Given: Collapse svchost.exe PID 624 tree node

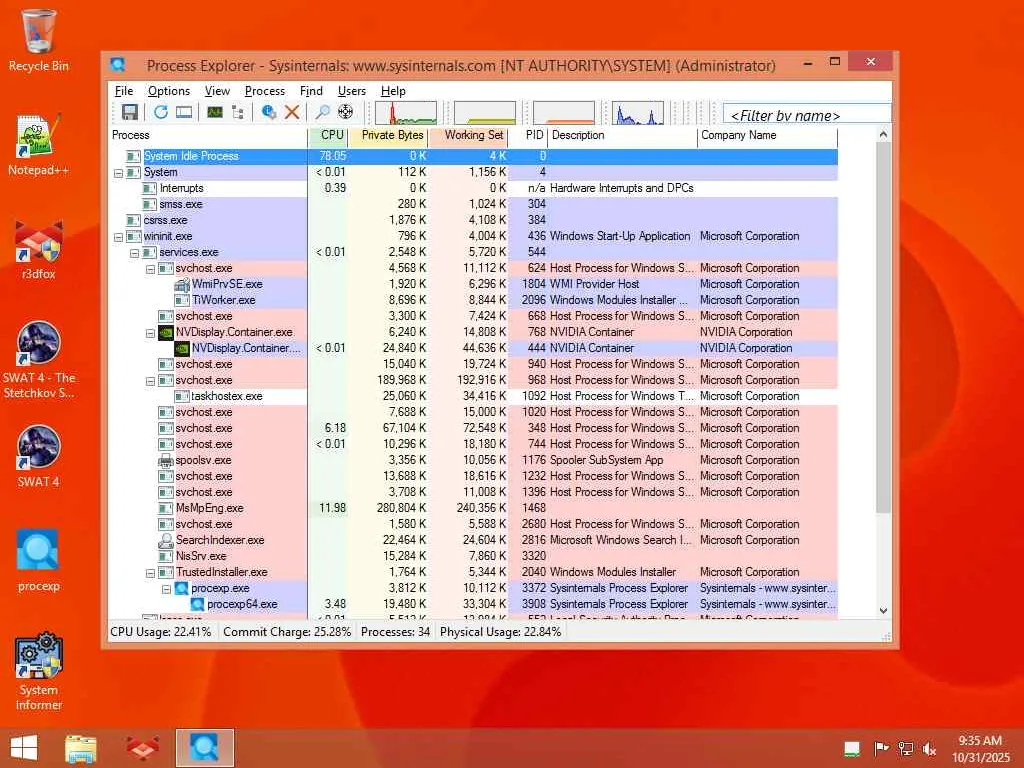Looking at the screenshot, I should (x=150, y=269).
